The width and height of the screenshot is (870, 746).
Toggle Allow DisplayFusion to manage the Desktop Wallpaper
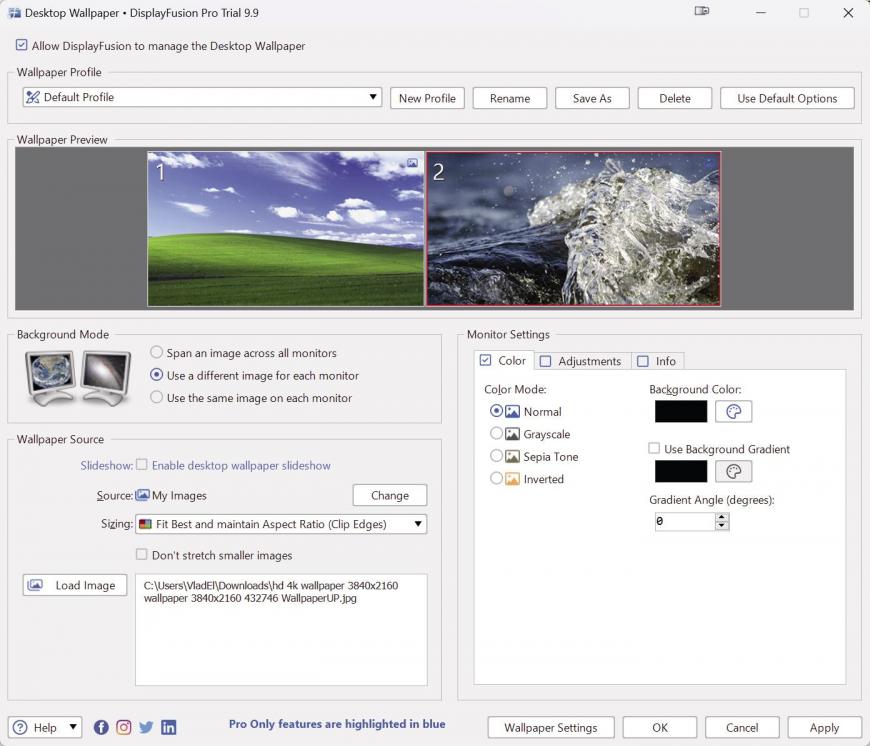point(22,45)
